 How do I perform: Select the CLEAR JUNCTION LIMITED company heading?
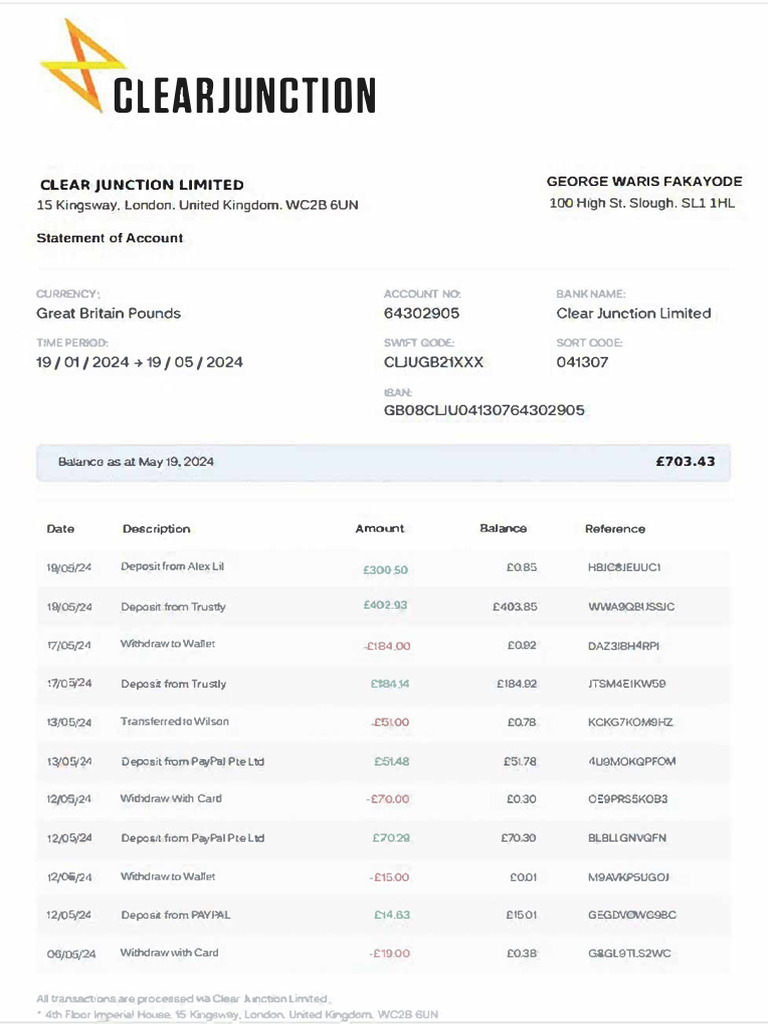[142, 185]
